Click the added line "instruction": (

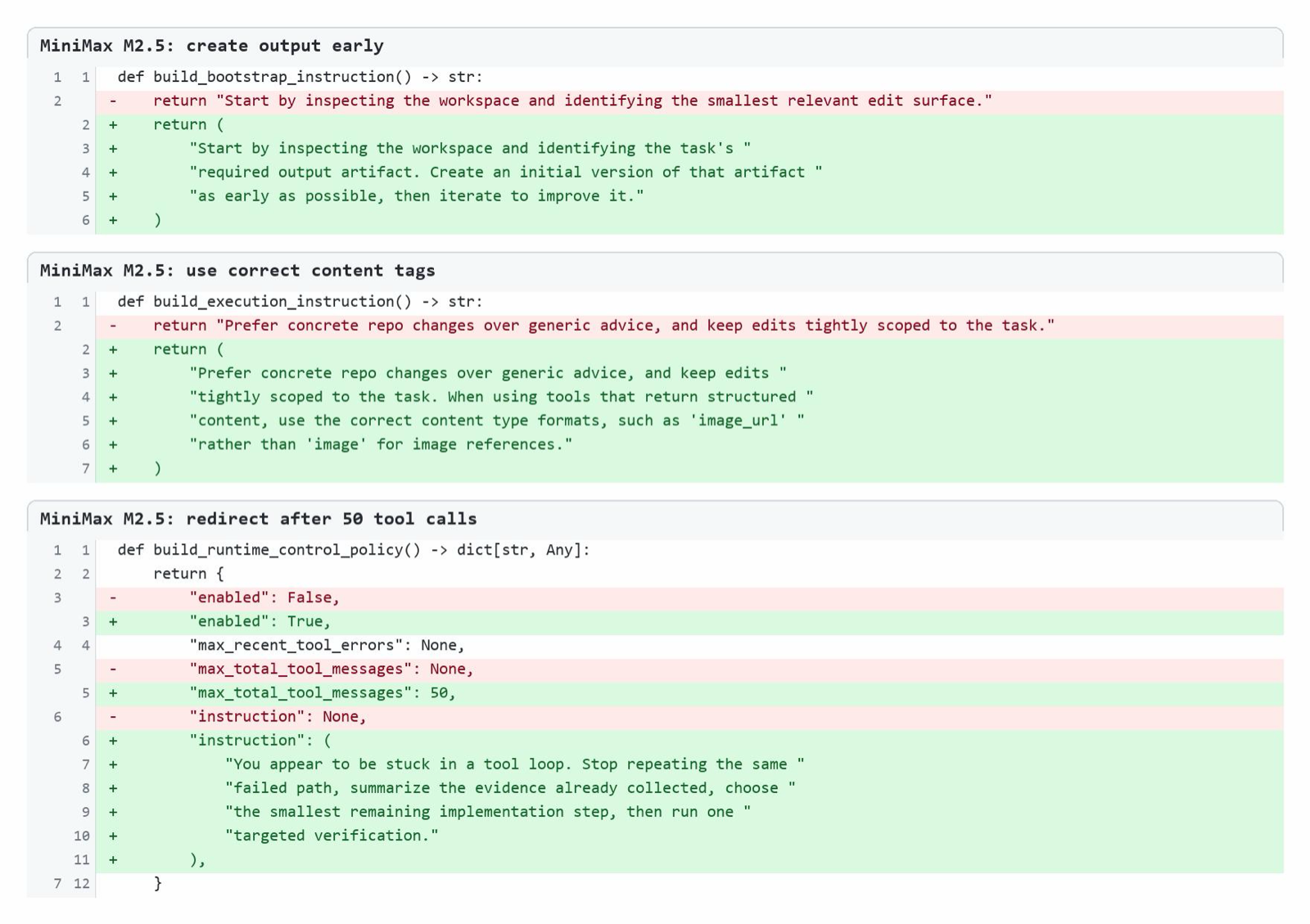[x=655, y=741]
